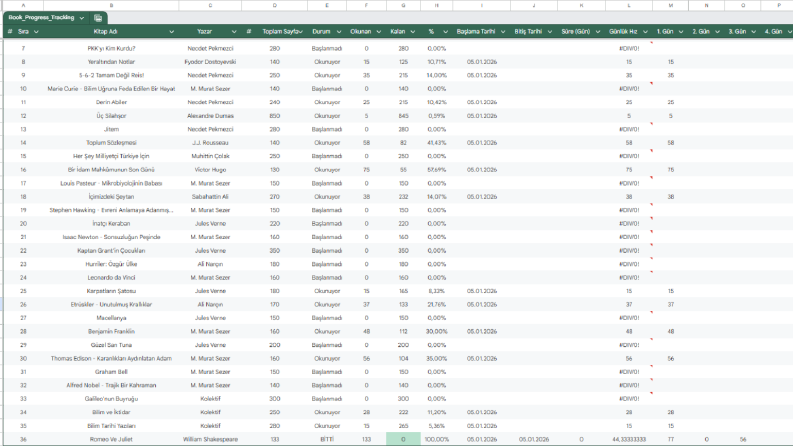Select the 'Victor Hugo' author cell
Image resolution: width=793 pixels, height=446 pixels.
point(210,170)
